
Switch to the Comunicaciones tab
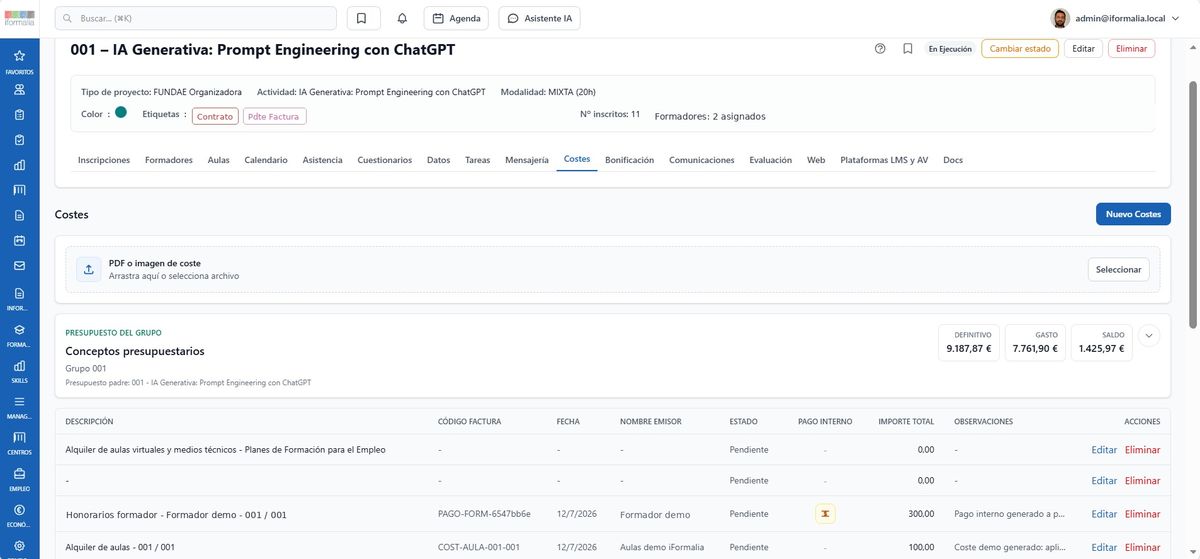click(x=702, y=160)
